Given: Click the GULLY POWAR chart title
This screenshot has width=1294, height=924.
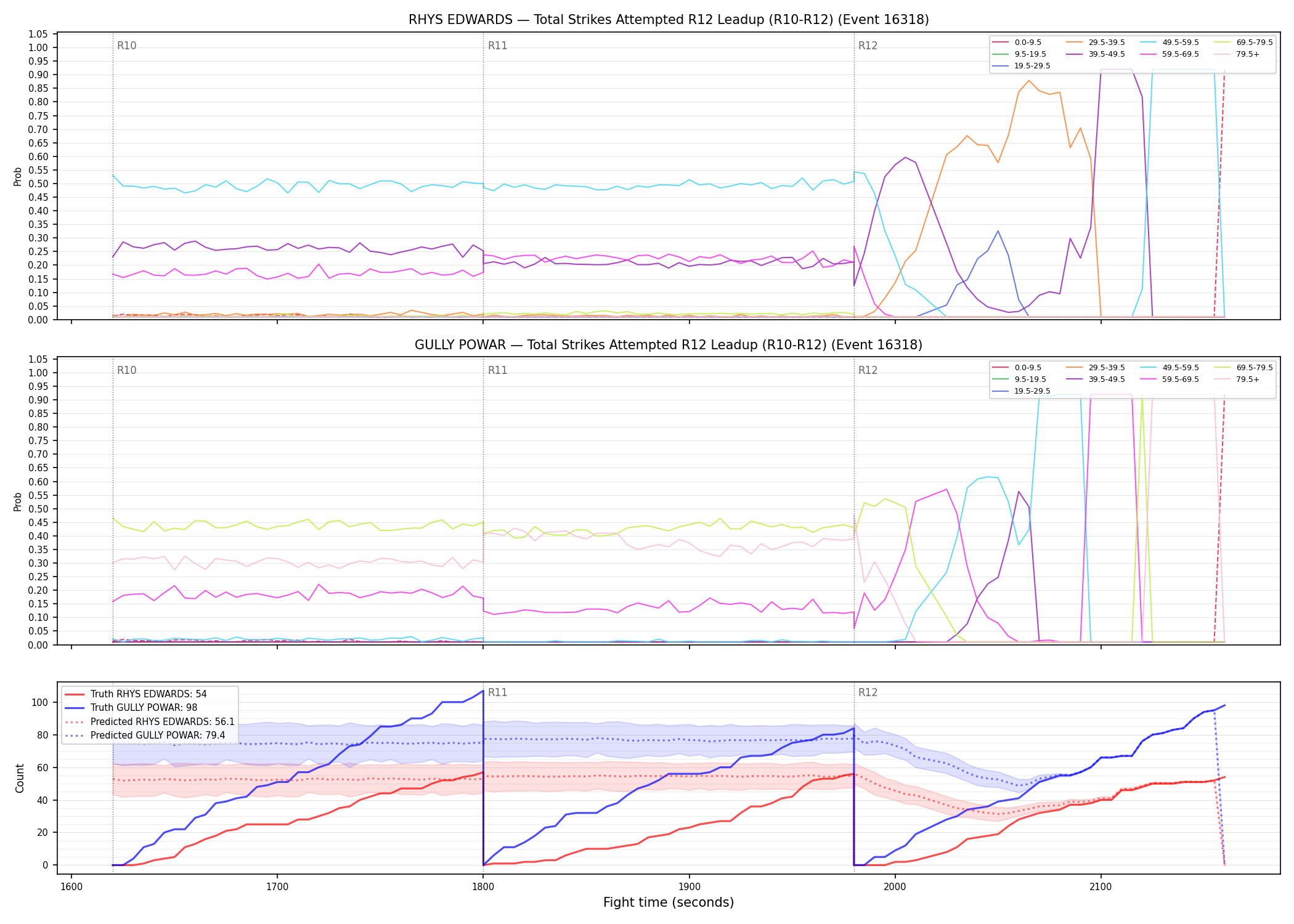Looking at the screenshot, I should tap(669, 345).
